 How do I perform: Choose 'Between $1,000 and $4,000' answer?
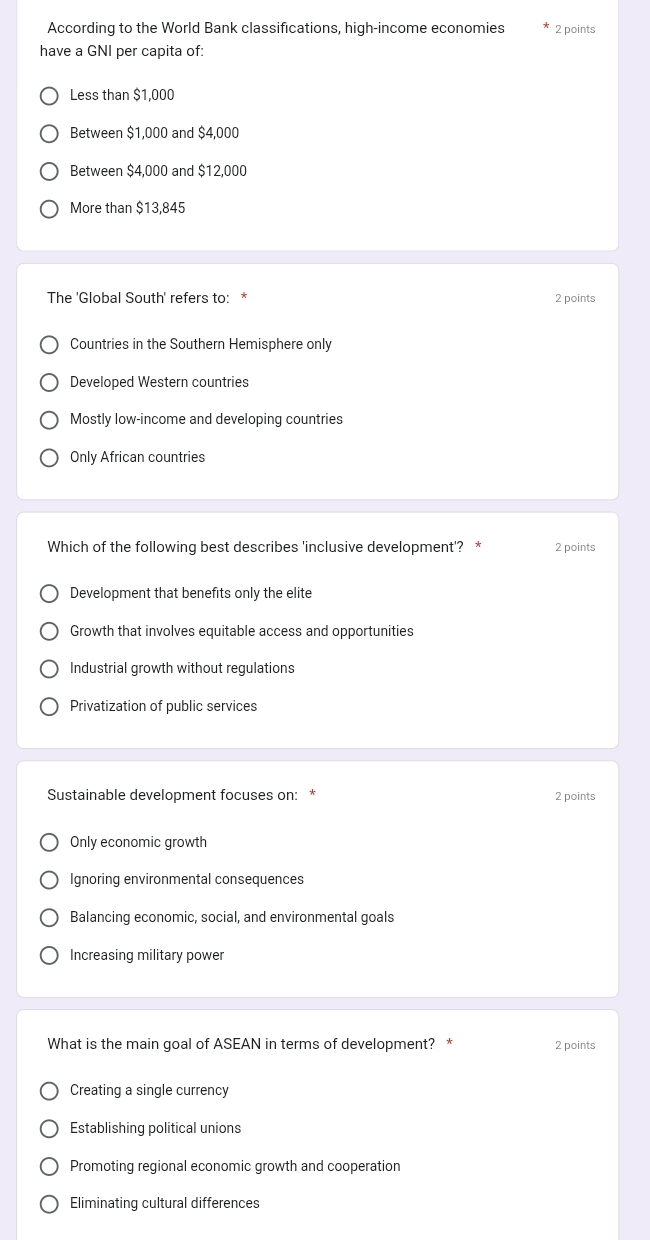coord(49,134)
